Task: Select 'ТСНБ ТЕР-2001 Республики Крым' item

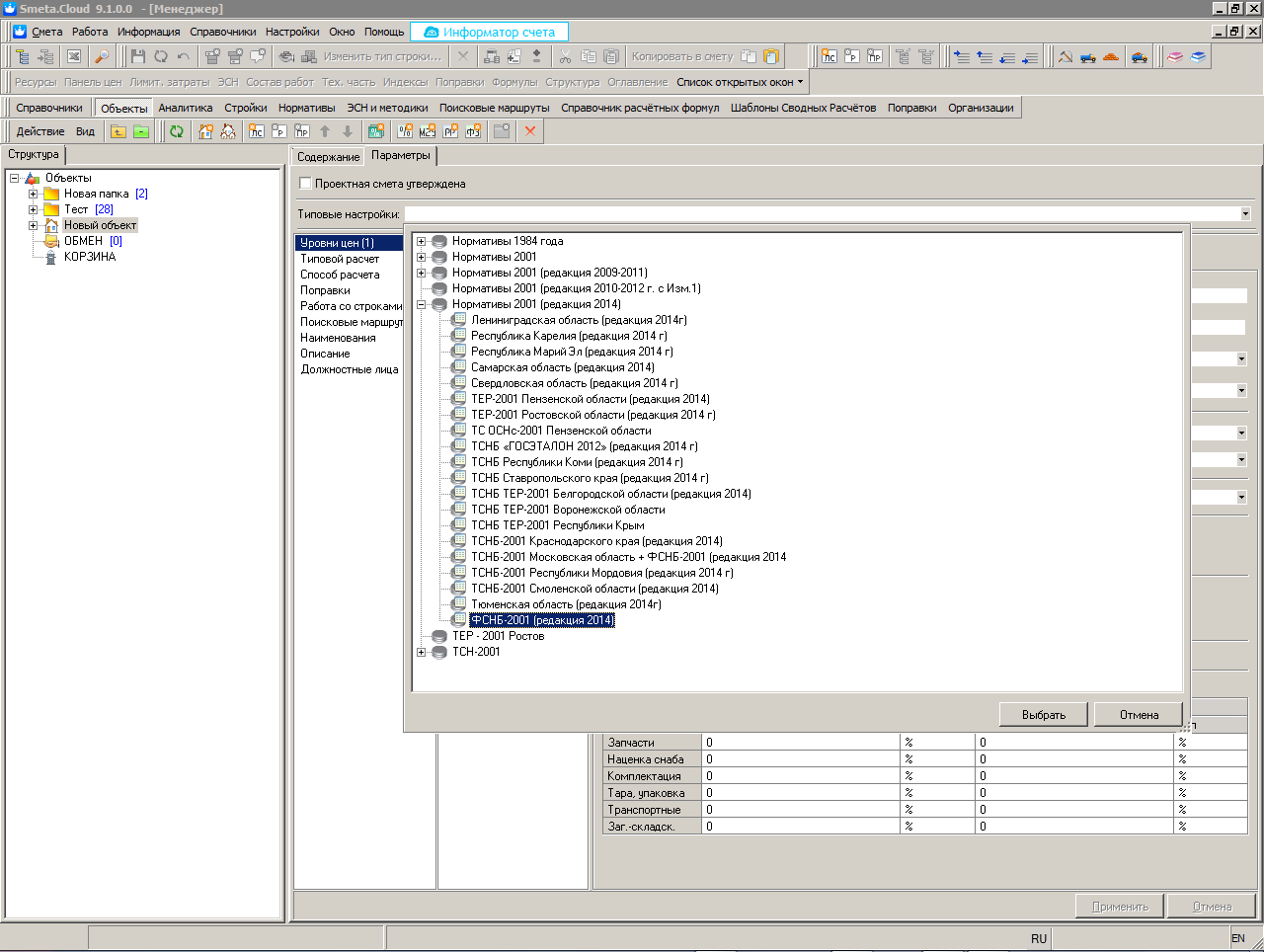Action: click(557, 525)
